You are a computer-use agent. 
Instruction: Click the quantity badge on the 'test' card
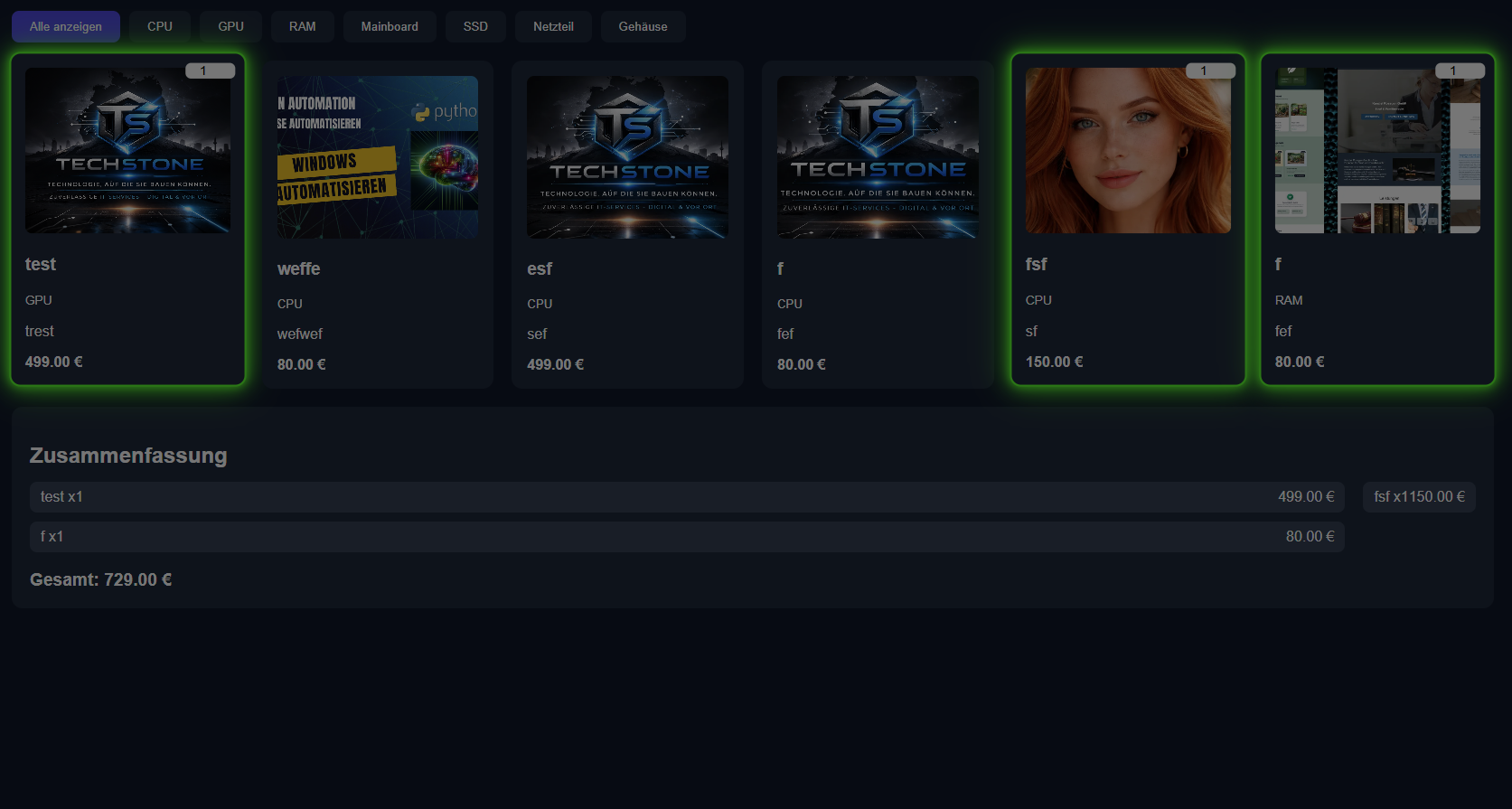210,71
